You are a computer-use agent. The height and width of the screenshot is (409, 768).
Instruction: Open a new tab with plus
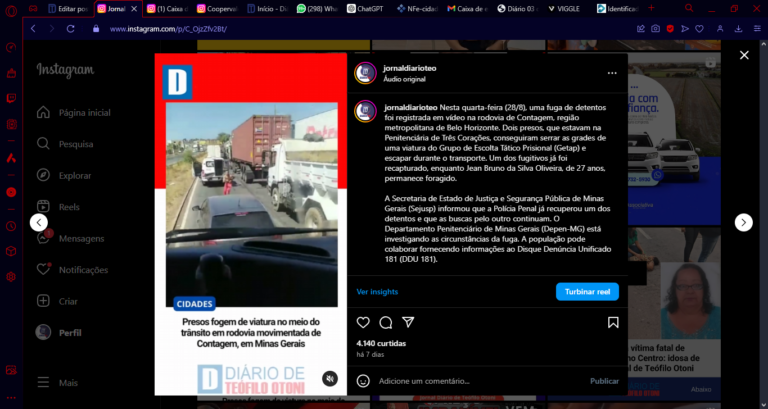coord(651,8)
